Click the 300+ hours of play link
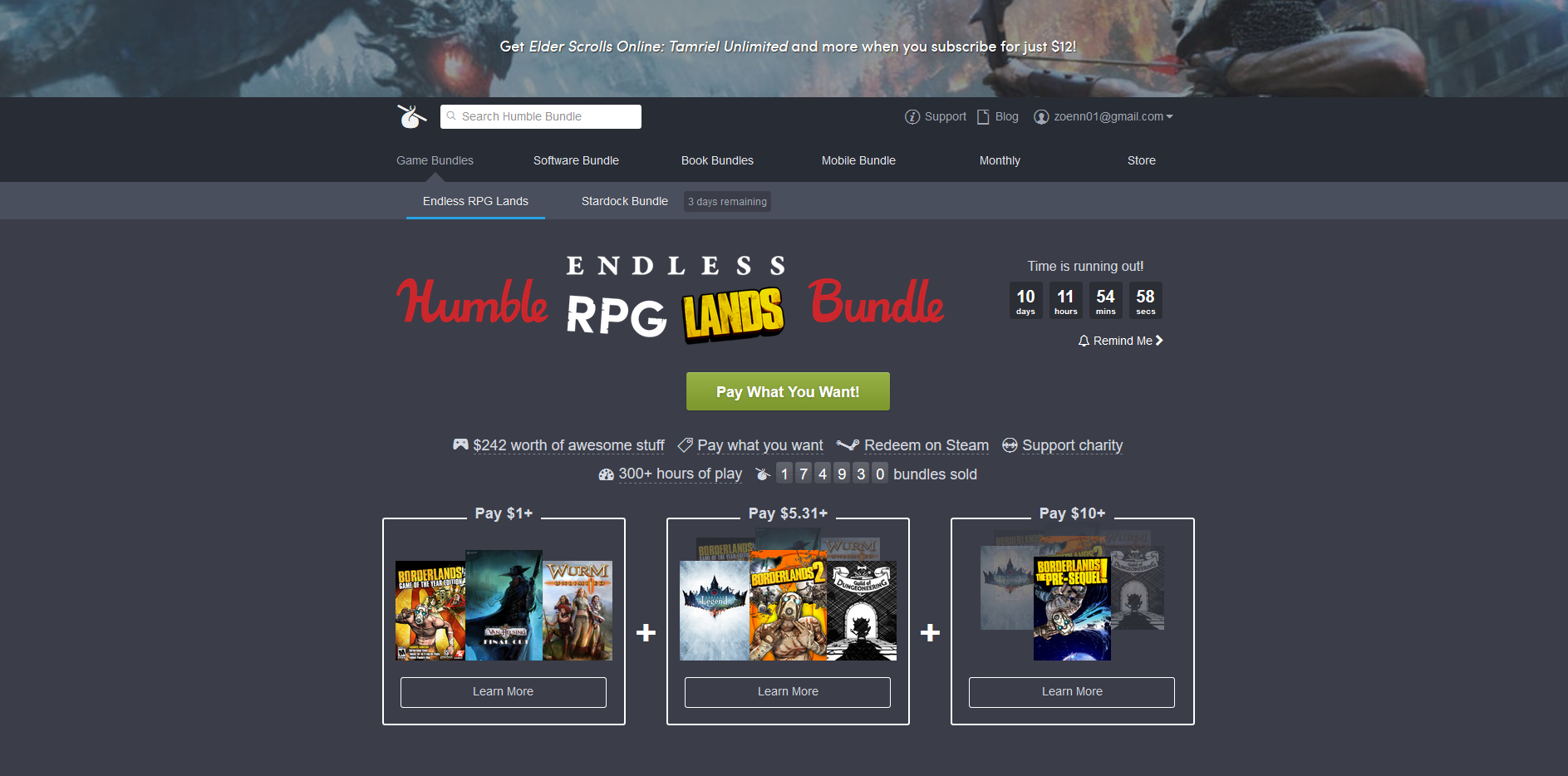 (x=681, y=474)
